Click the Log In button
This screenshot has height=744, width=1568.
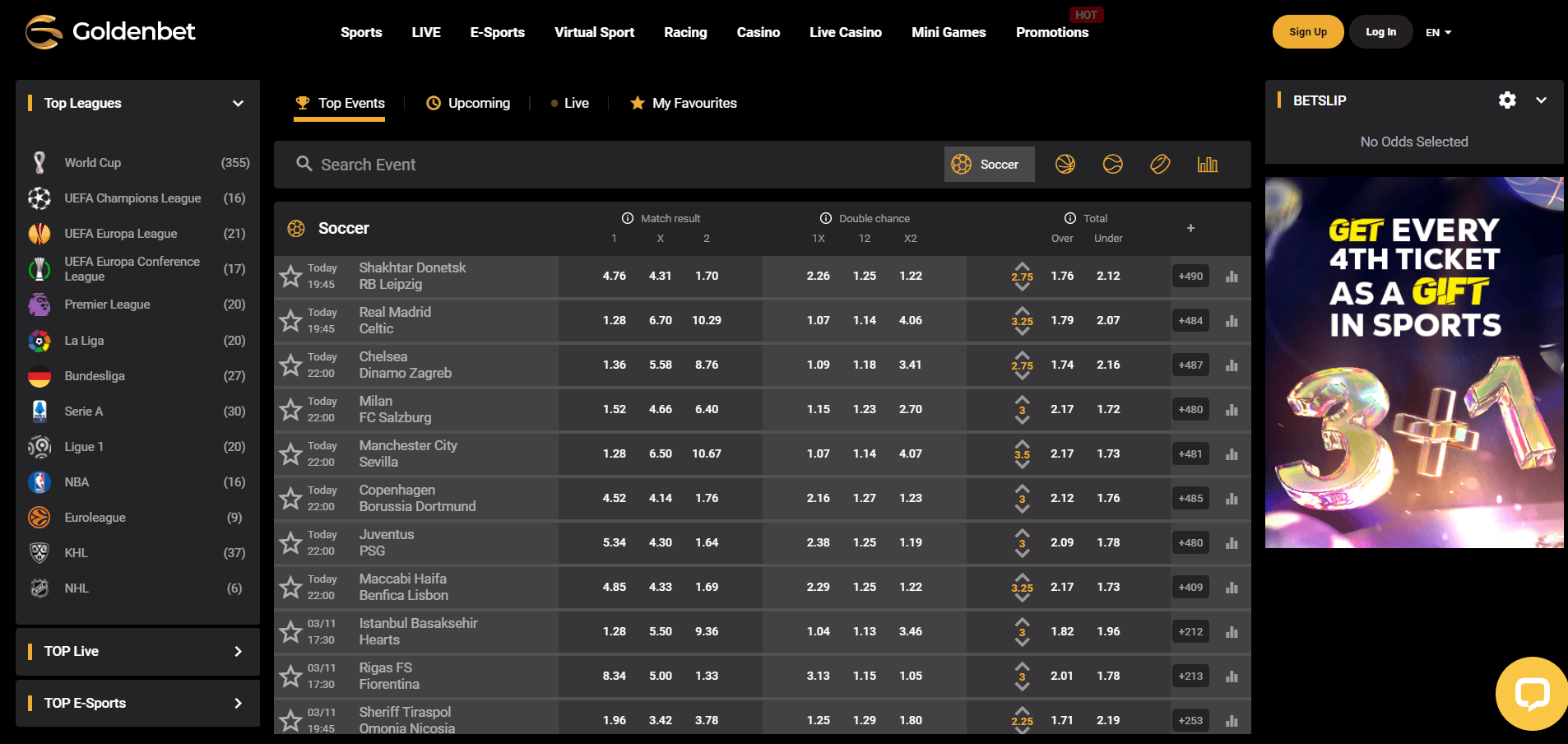[1381, 32]
